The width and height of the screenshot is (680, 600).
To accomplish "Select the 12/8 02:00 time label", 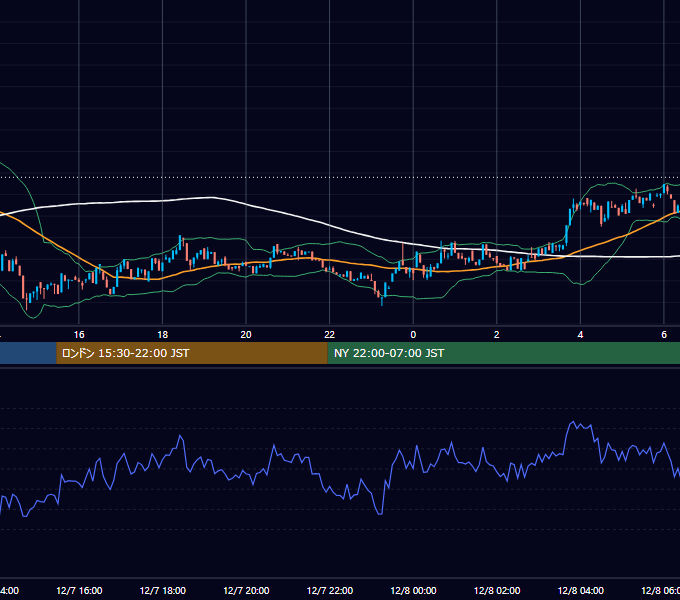I will [497, 590].
